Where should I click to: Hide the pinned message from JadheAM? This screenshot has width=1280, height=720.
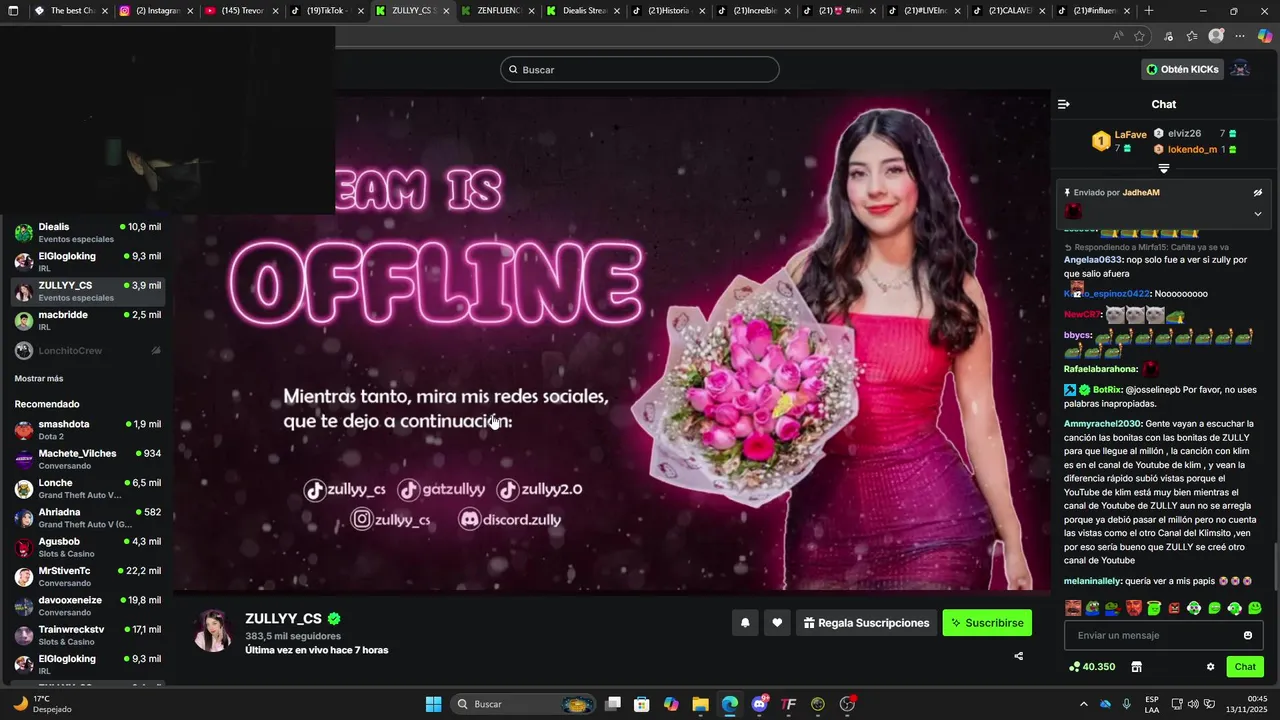(1258, 193)
